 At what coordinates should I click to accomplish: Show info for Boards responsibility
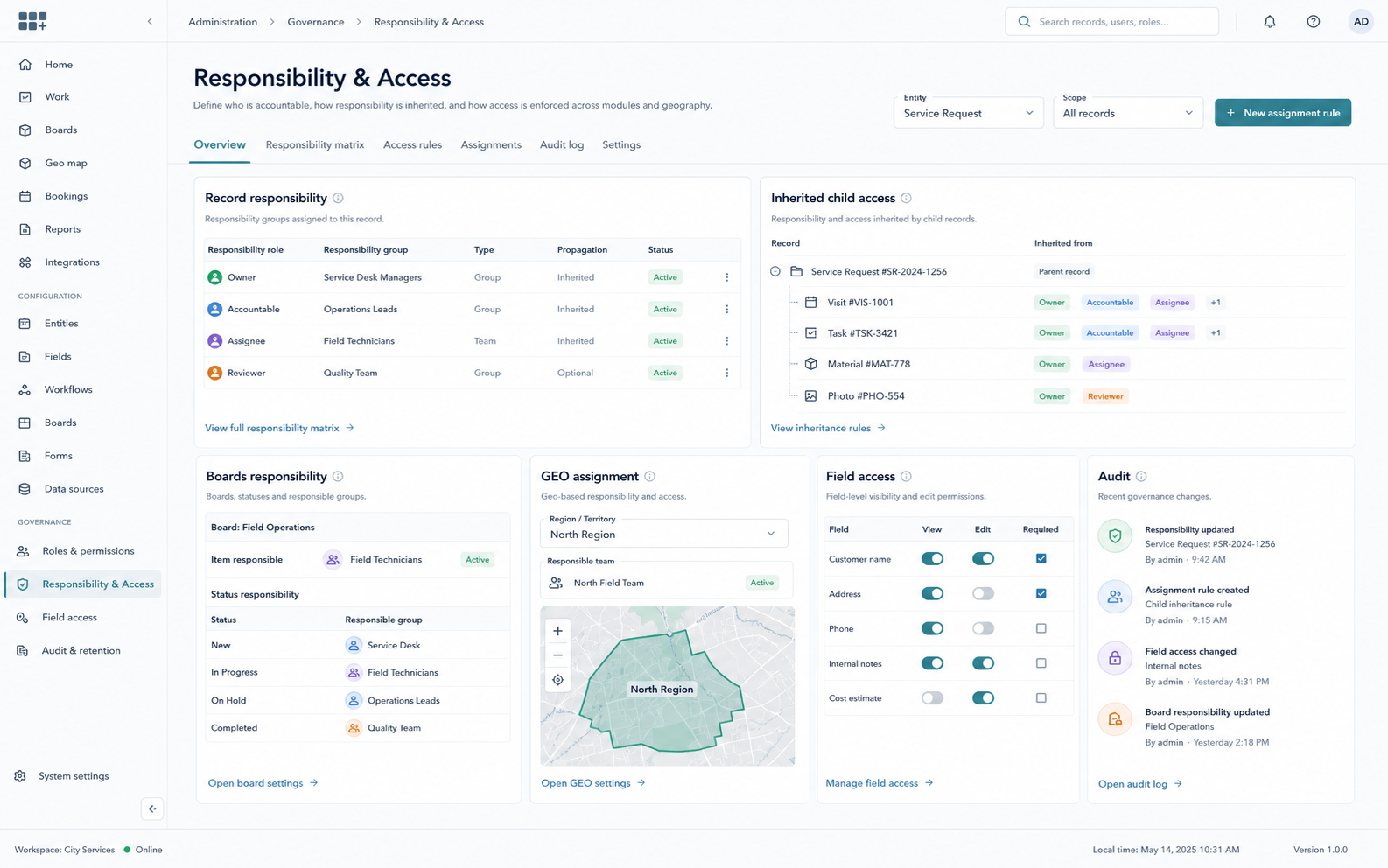click(338, 477)
